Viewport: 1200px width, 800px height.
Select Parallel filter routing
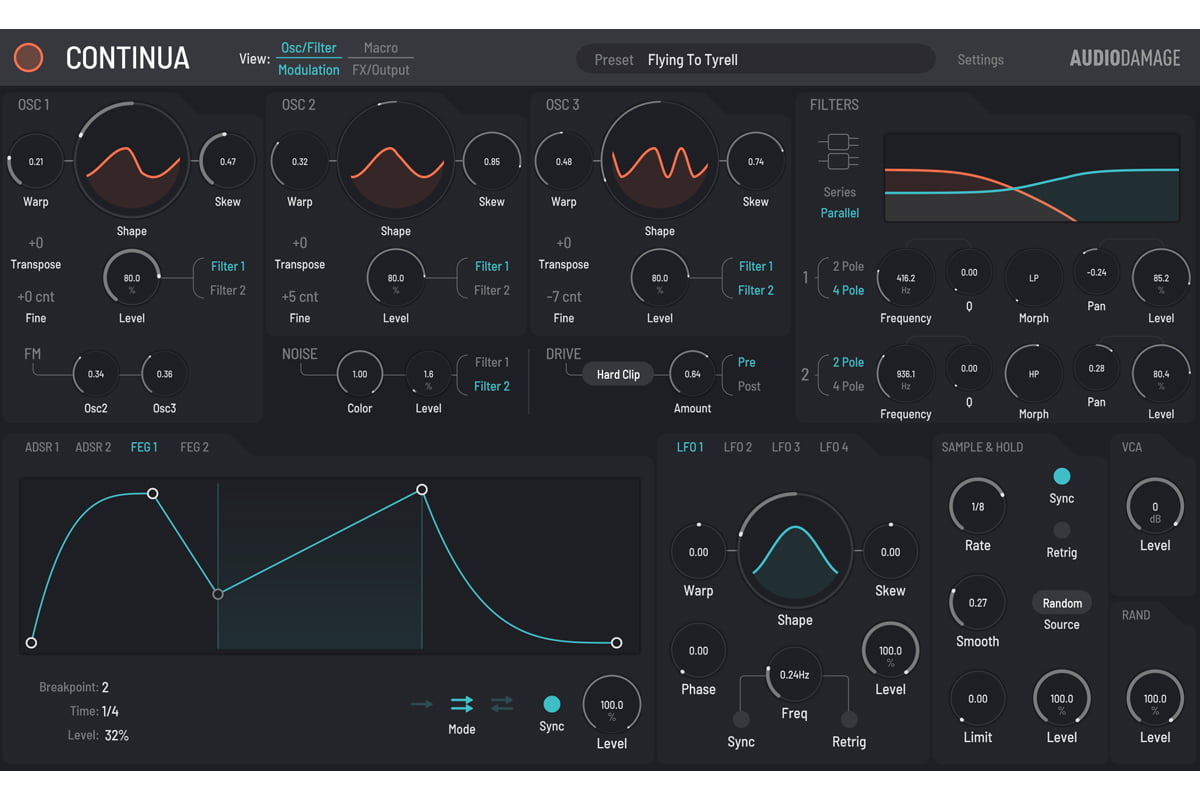click(x=840, y=213)
